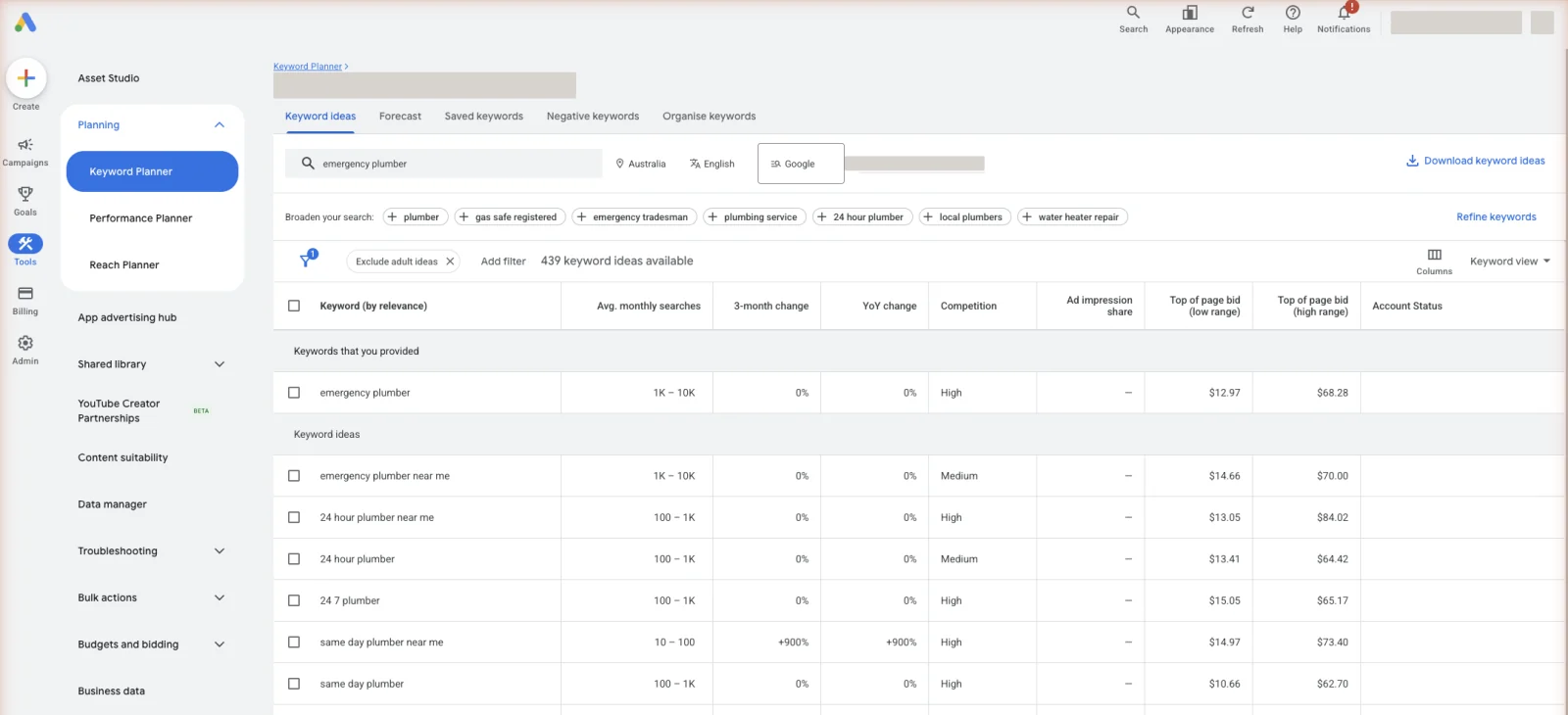Select the Tools wrench icon
1568x715 pixels.
pyautogui.click(x=25, y=244)
